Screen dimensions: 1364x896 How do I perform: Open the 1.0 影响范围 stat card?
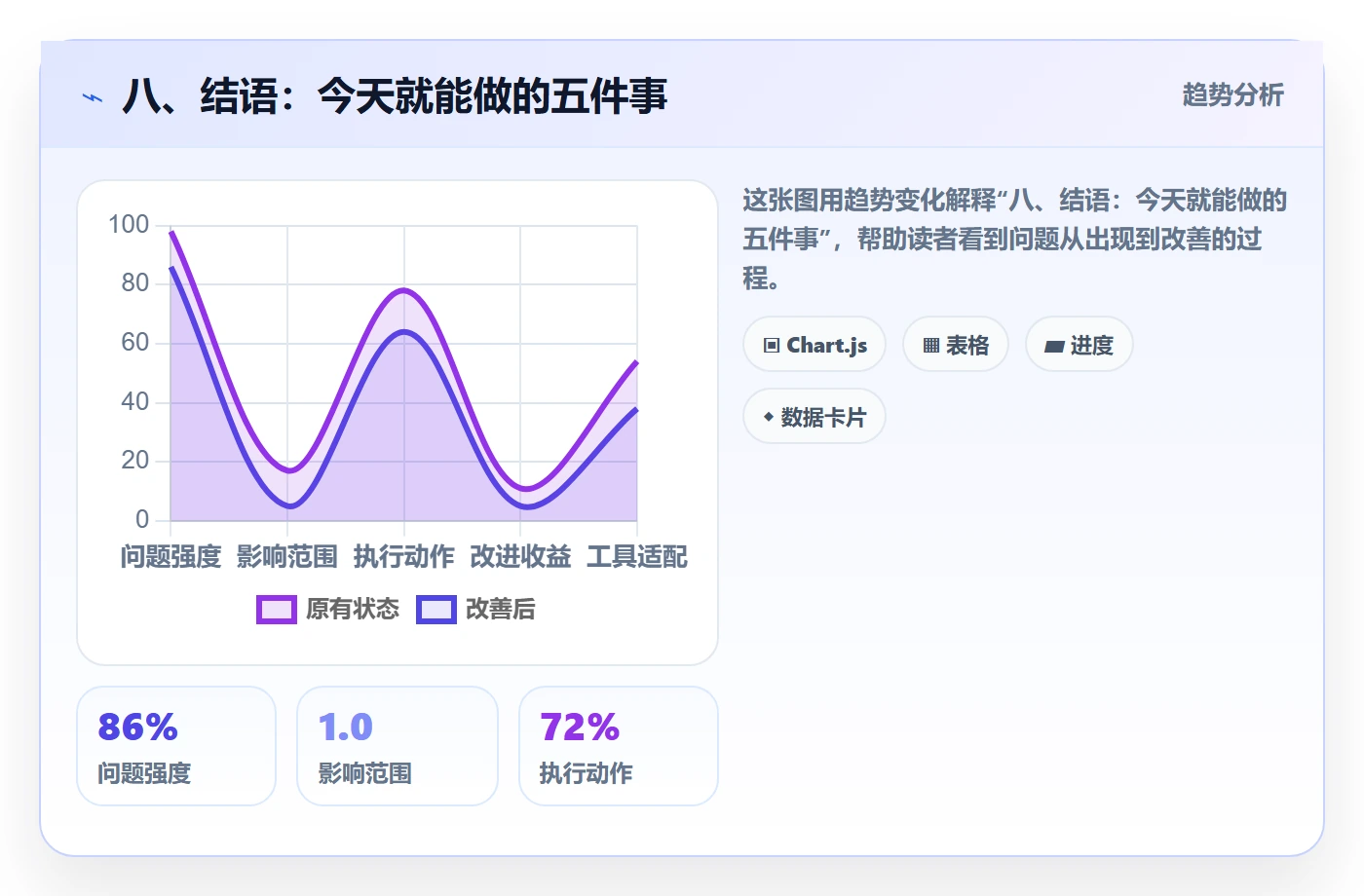[398, 746]
